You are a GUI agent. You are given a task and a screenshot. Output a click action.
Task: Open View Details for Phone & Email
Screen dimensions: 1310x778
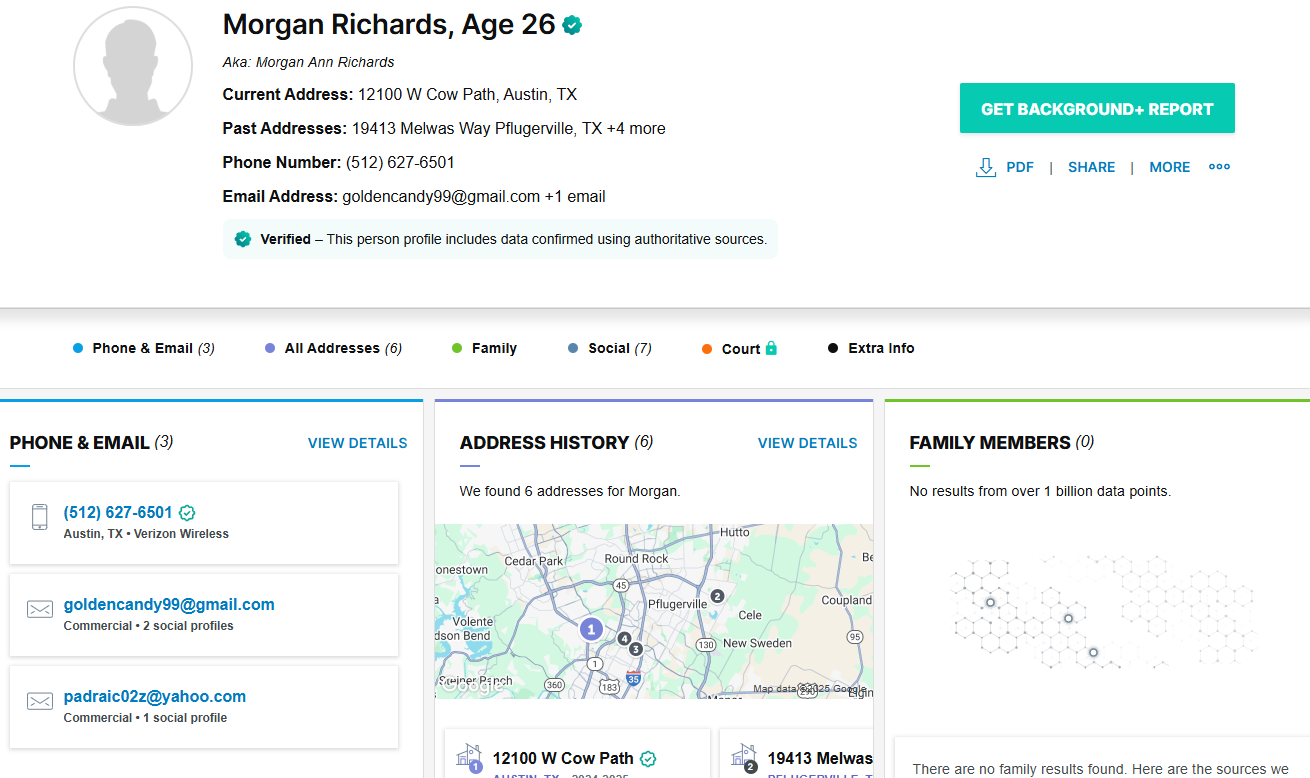[x=357, y=443]
